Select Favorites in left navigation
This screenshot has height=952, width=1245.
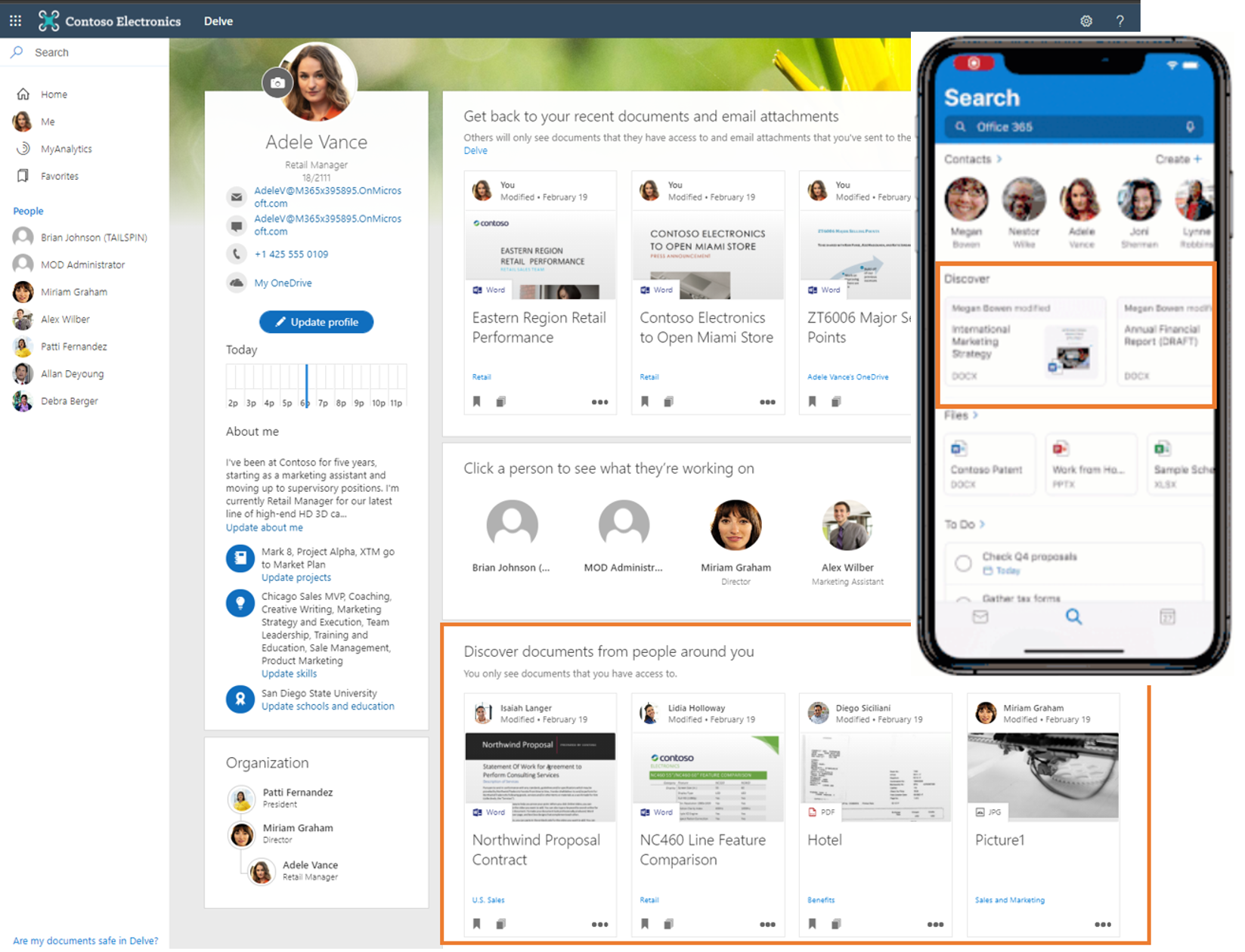tap(60, 176)
